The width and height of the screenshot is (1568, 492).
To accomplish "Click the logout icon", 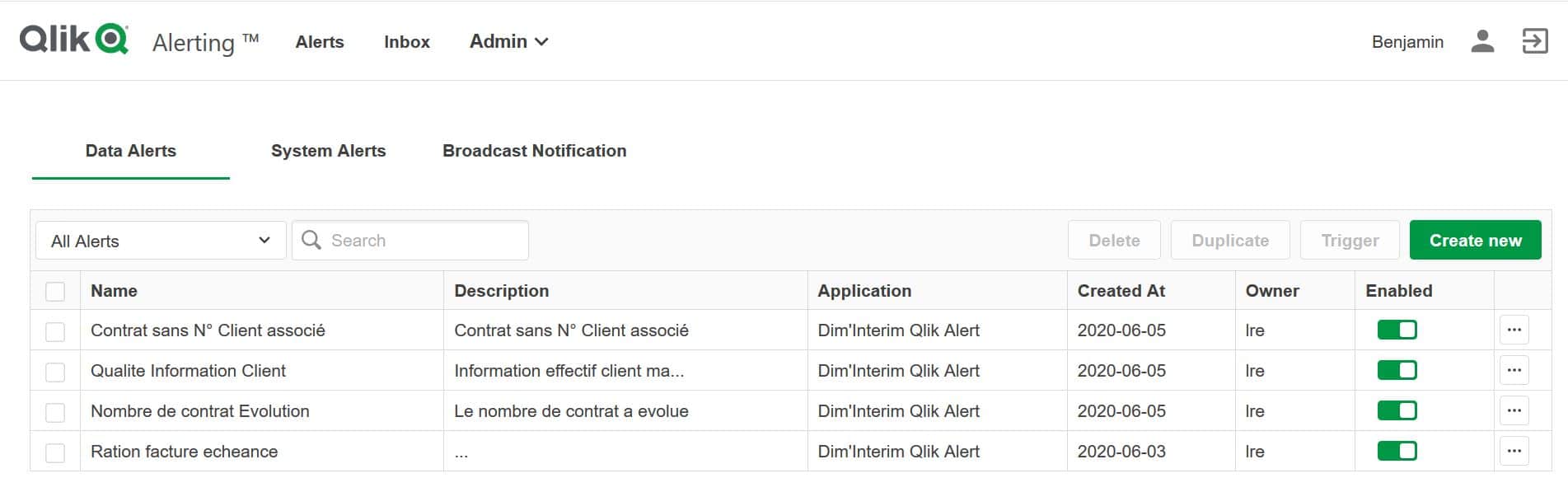I will click(1534, 41).
